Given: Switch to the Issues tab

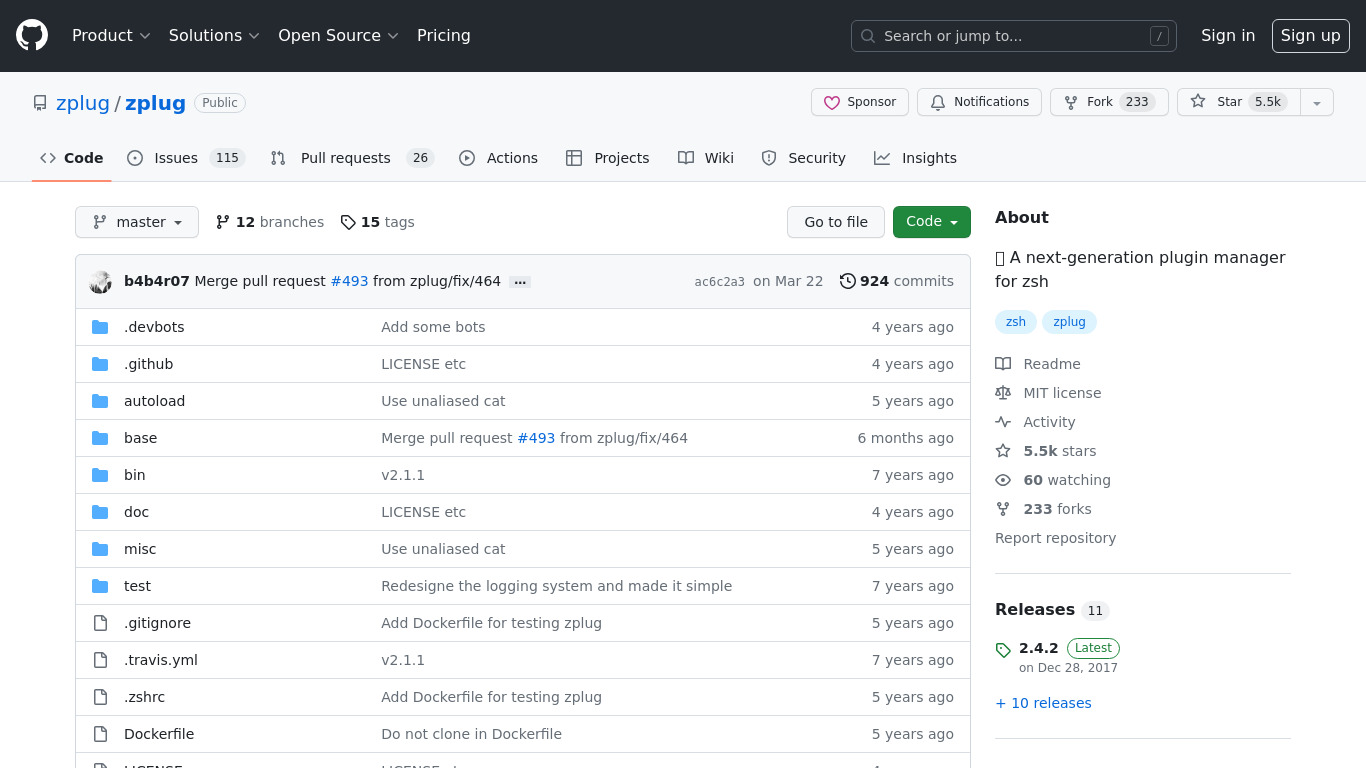Looking at the screenshot, I should point(186,158).
